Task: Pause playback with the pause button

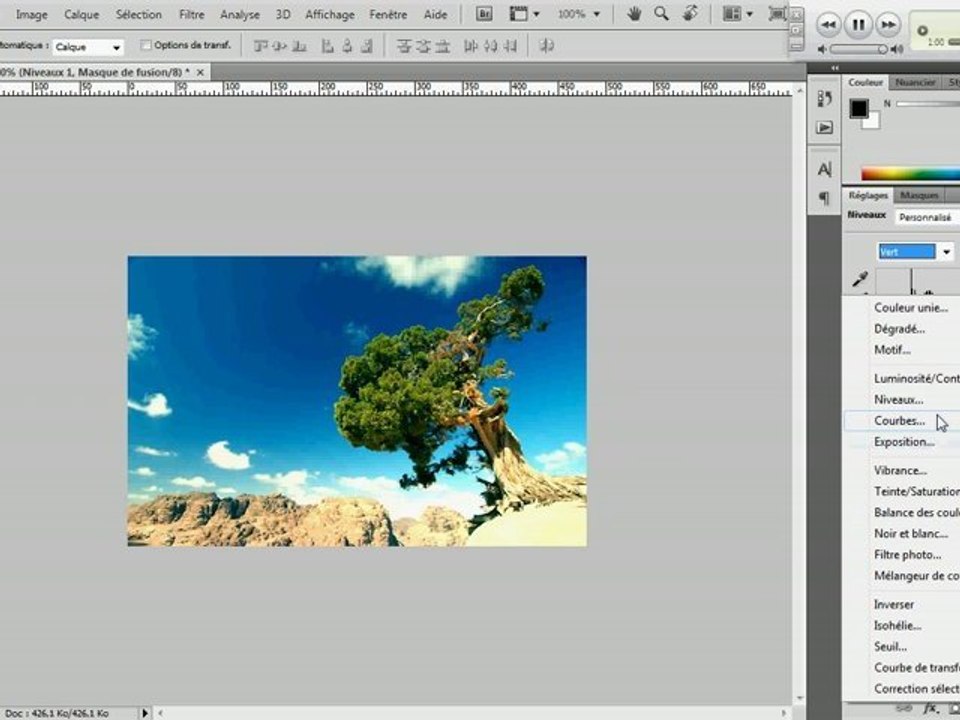Action: [x=858, y=24]
